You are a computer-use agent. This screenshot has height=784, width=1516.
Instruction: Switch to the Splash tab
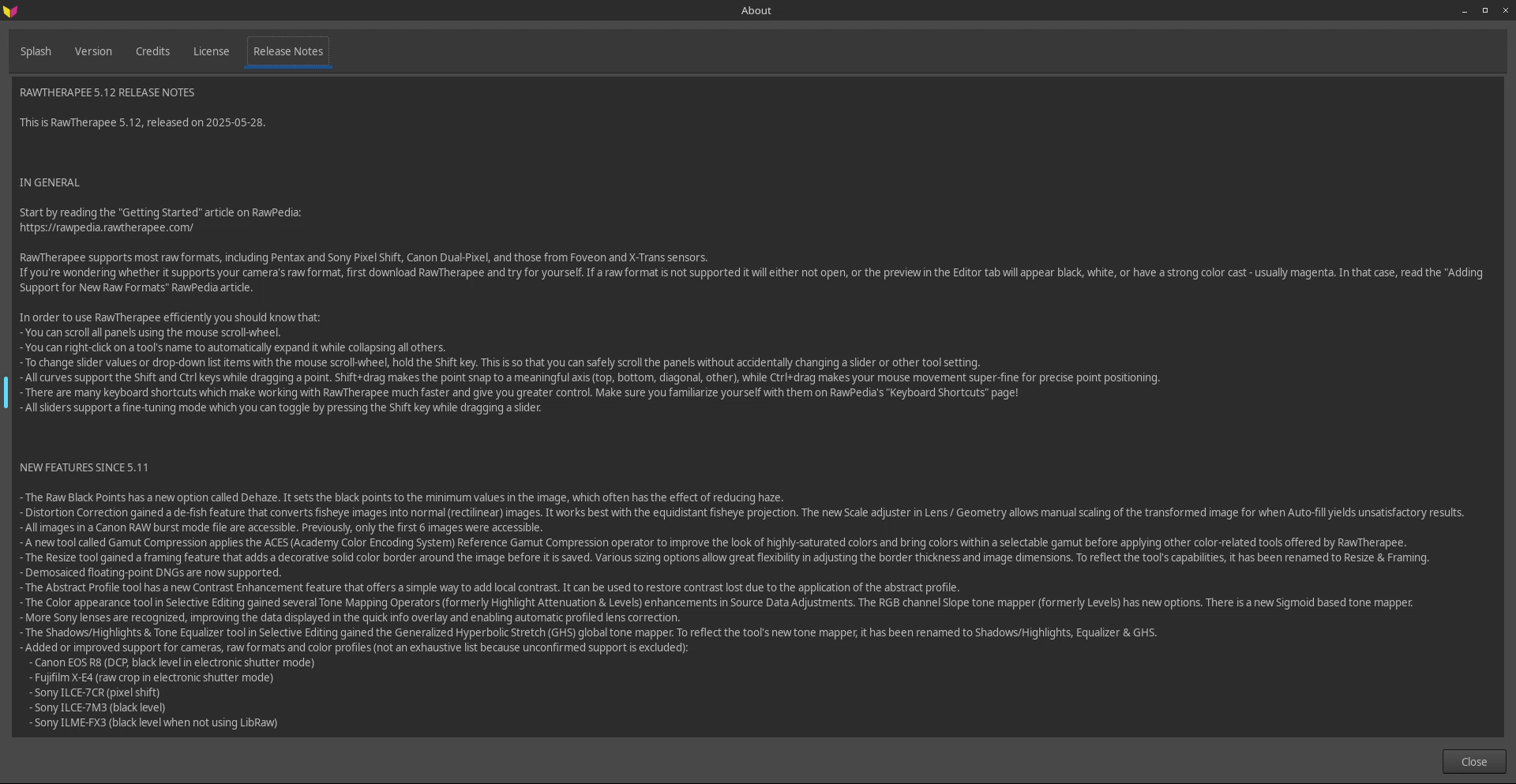point(36,51)
